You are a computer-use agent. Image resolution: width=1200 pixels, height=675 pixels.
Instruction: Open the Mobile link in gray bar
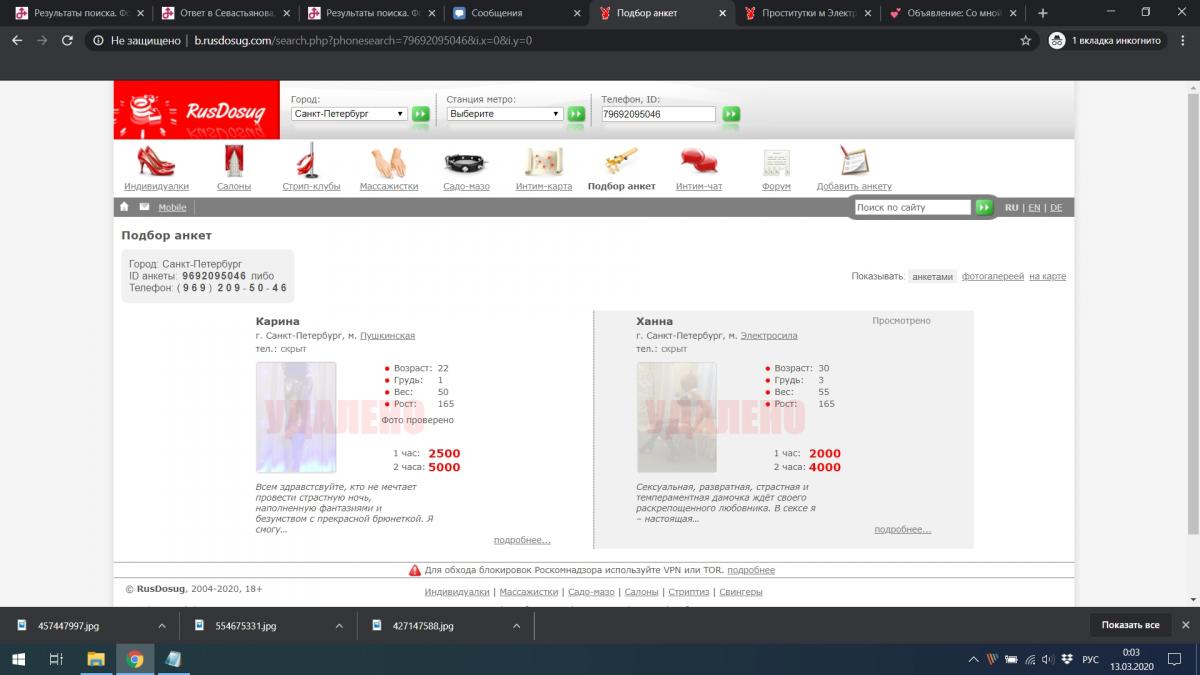coord(172,208)
